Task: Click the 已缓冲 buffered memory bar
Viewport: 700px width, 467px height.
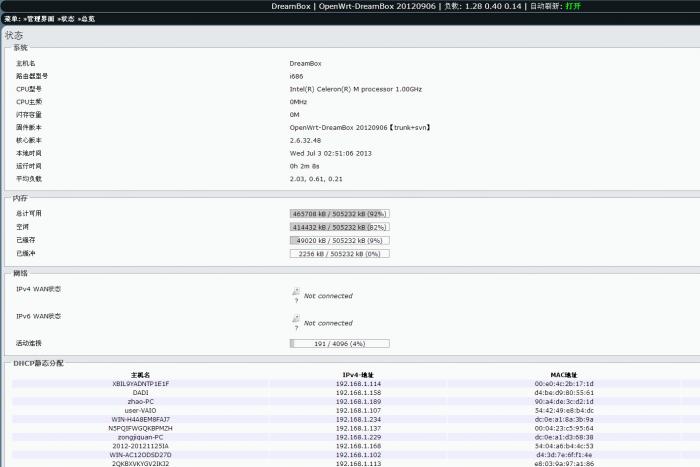Action: coord(339,254)
